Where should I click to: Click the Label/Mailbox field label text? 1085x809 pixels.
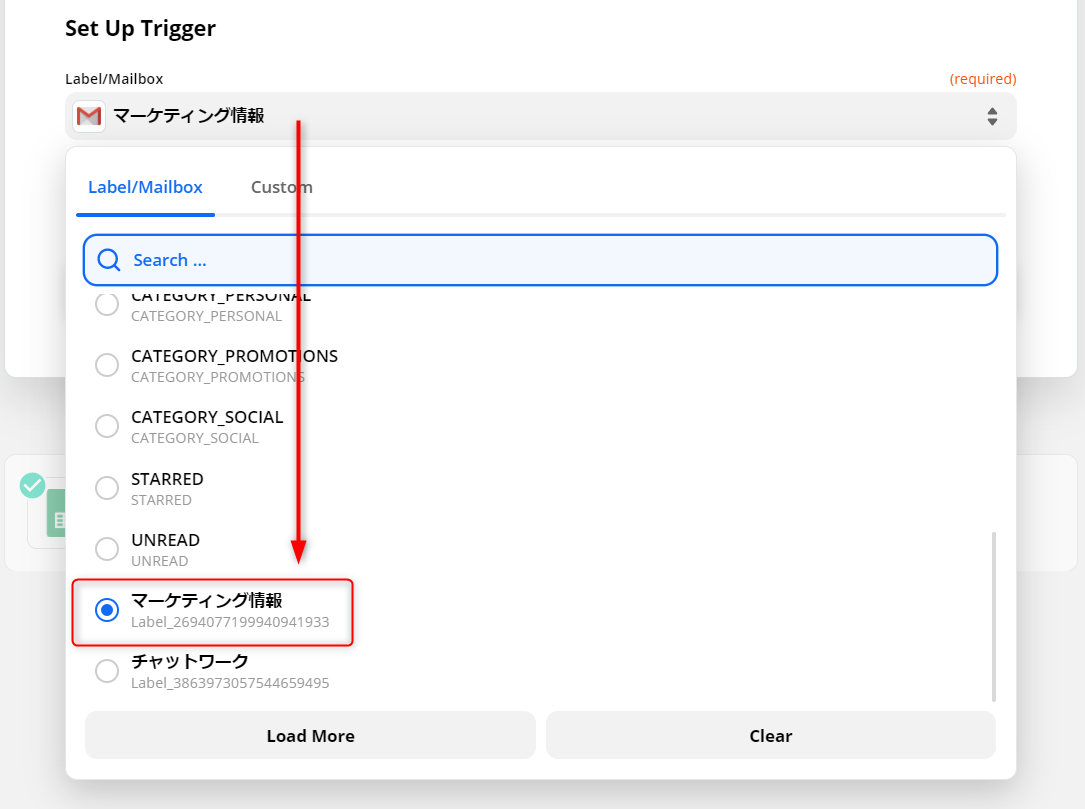point(114,79)
